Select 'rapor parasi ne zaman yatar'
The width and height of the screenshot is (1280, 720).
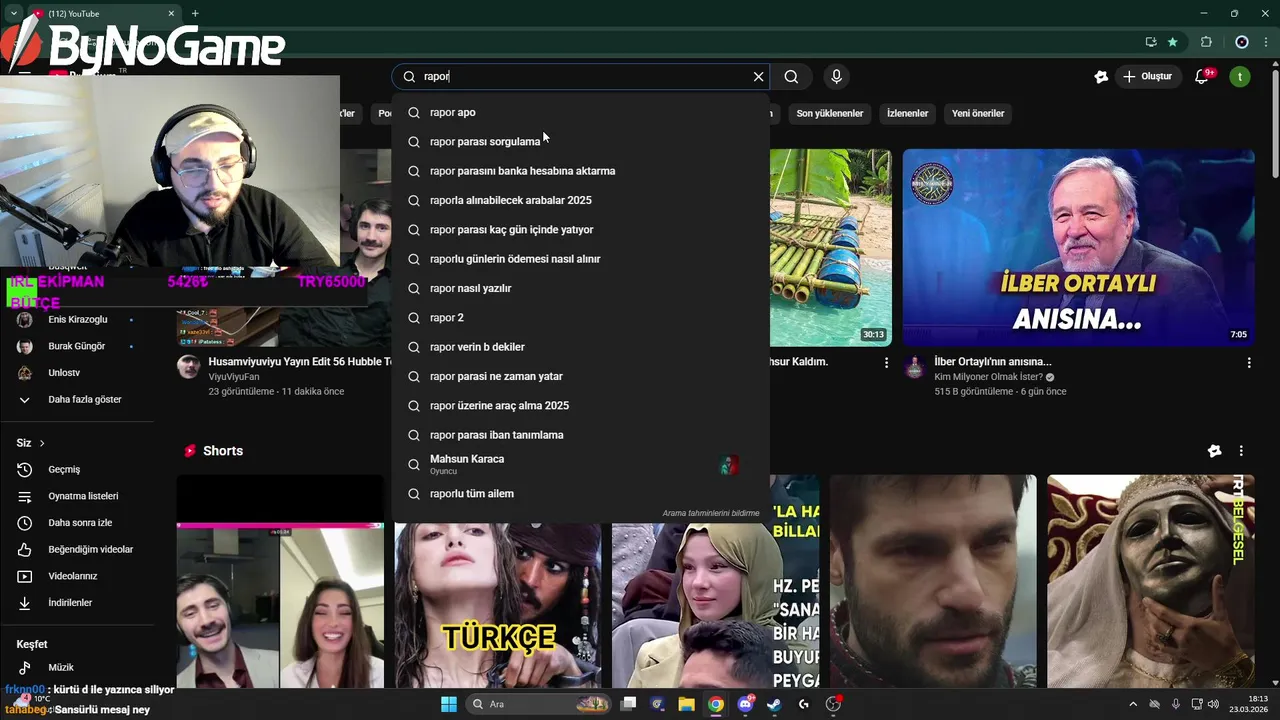(x=581, y=376)
